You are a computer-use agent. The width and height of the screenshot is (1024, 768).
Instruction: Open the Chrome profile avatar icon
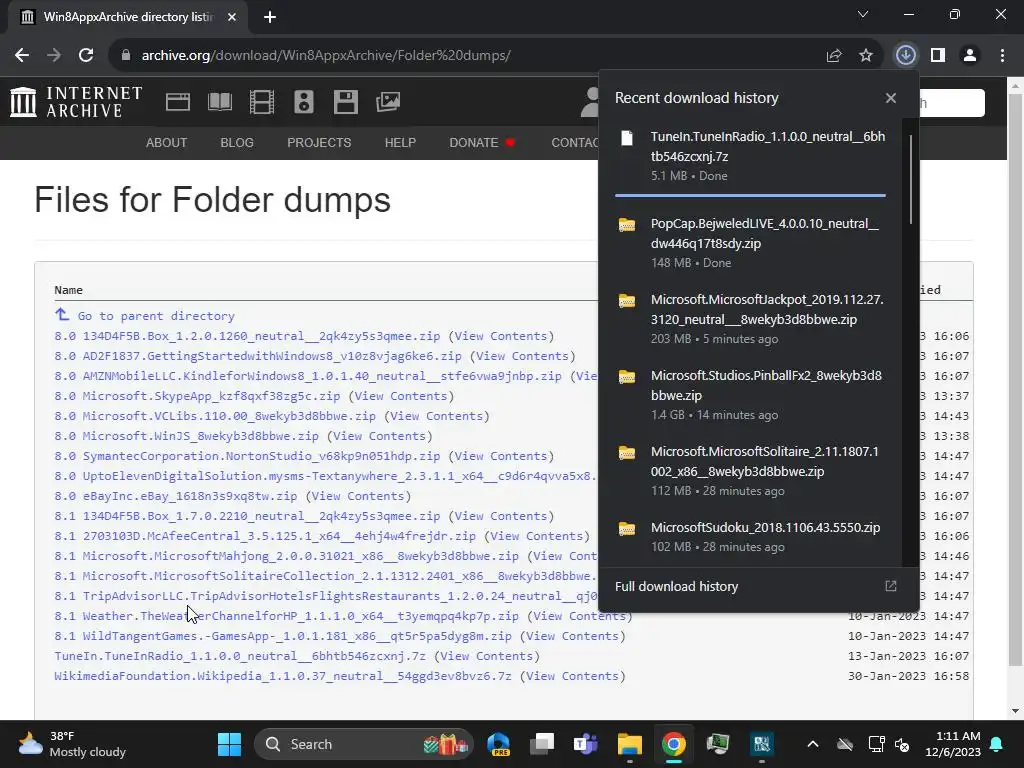[970, 56]
